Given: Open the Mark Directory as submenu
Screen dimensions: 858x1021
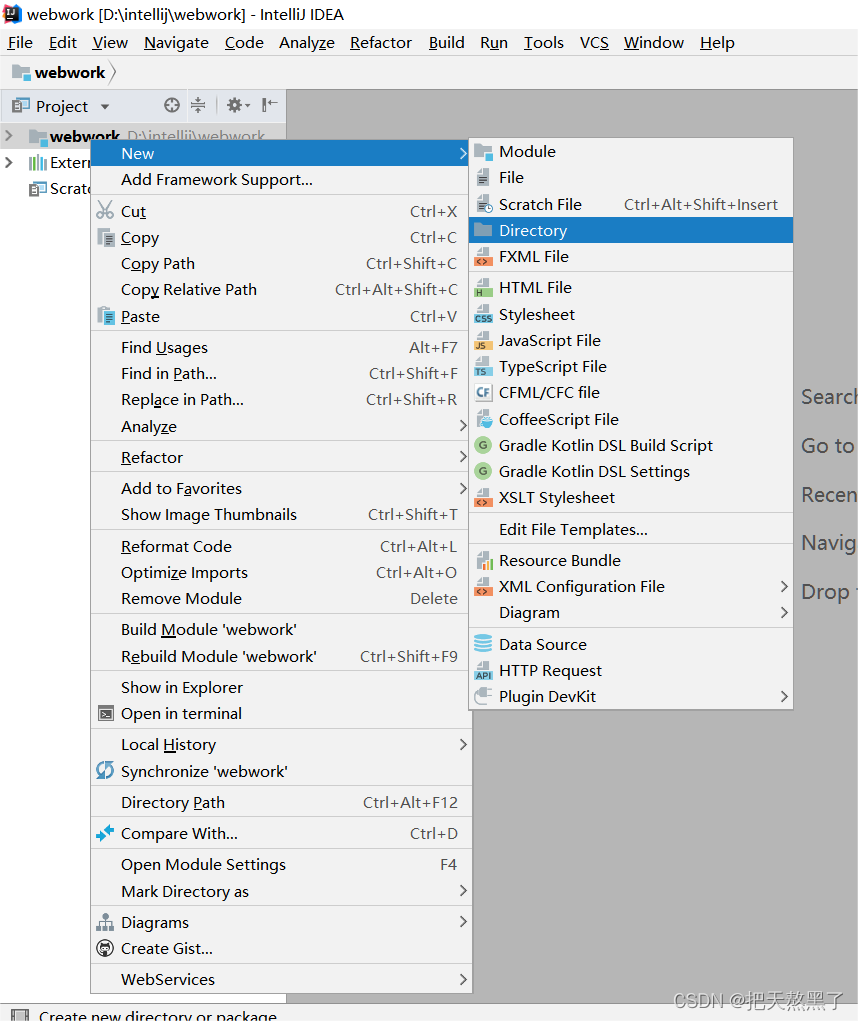Looking at the screenshot, I should (x=281, y=891).
